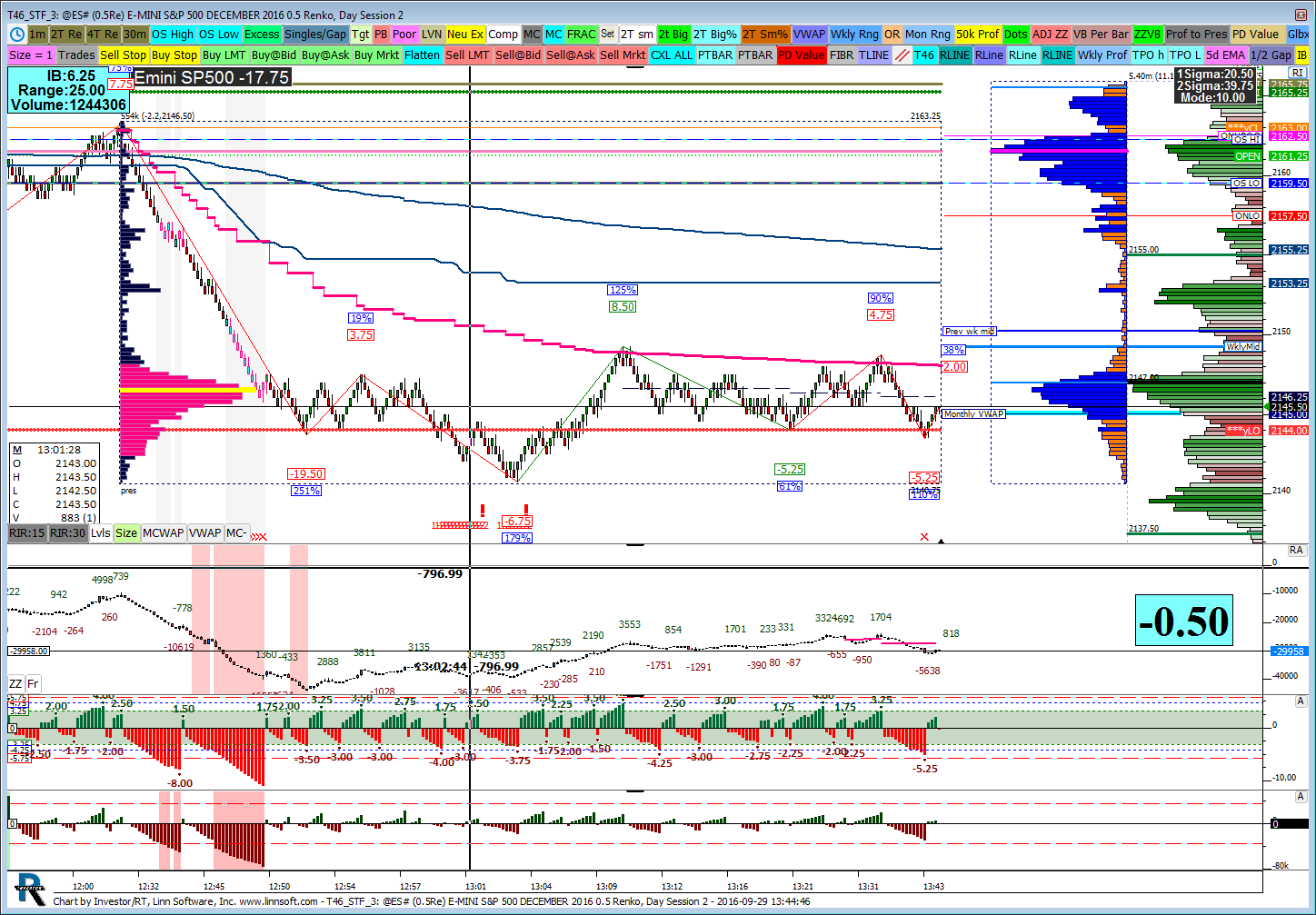
Task: Click the 2T Big% button
Action: click(715, 35)
